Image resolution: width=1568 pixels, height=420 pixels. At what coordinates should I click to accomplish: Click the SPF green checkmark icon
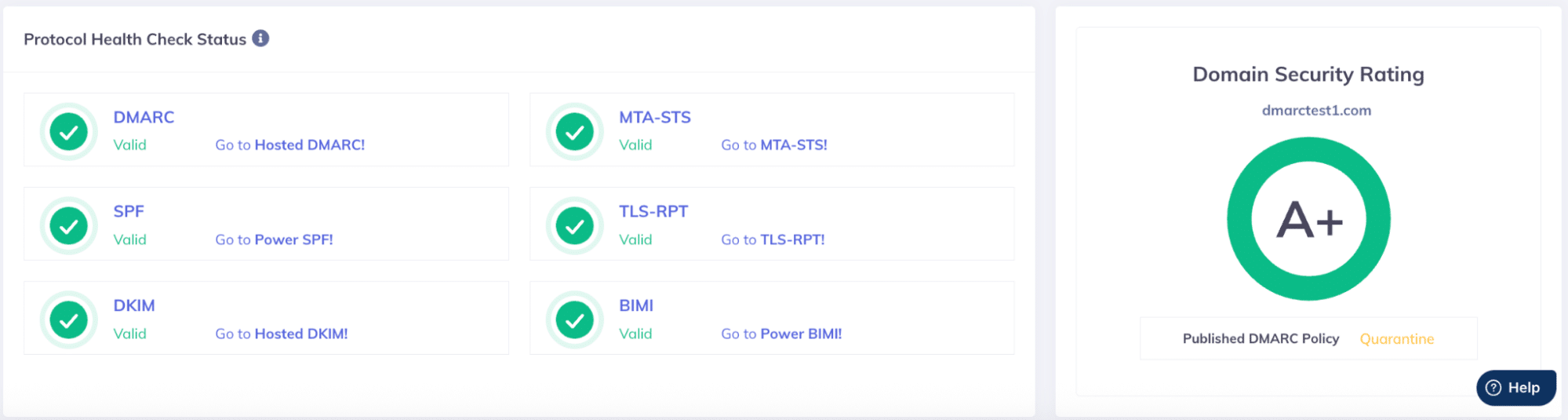pyautogui.click(x=69, y=226)
